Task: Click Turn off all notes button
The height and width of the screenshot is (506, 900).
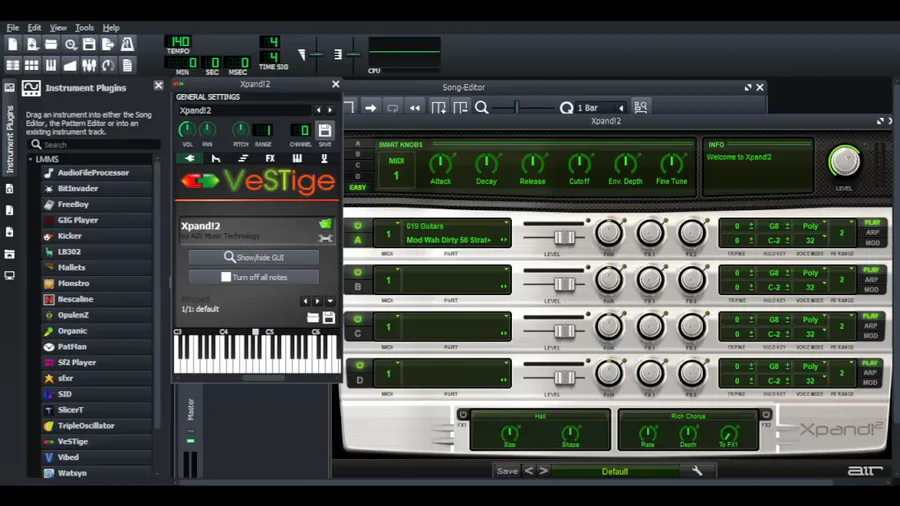Action: point(254,277)
